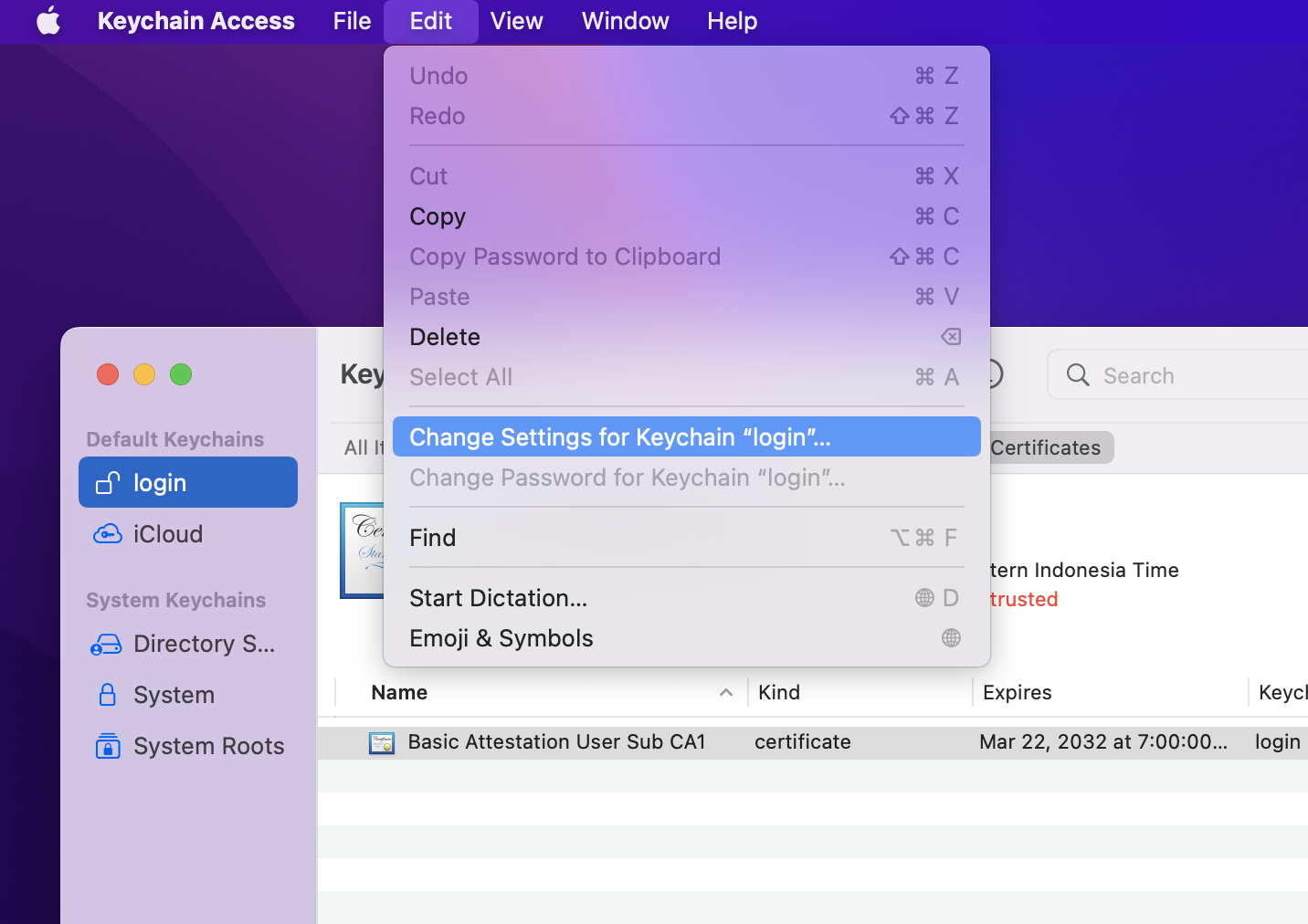Image resolution: width=1308 pixels, height=924 pixels.
Task: Click the "login" keychain cell in row
Action: pos(1278,742)
